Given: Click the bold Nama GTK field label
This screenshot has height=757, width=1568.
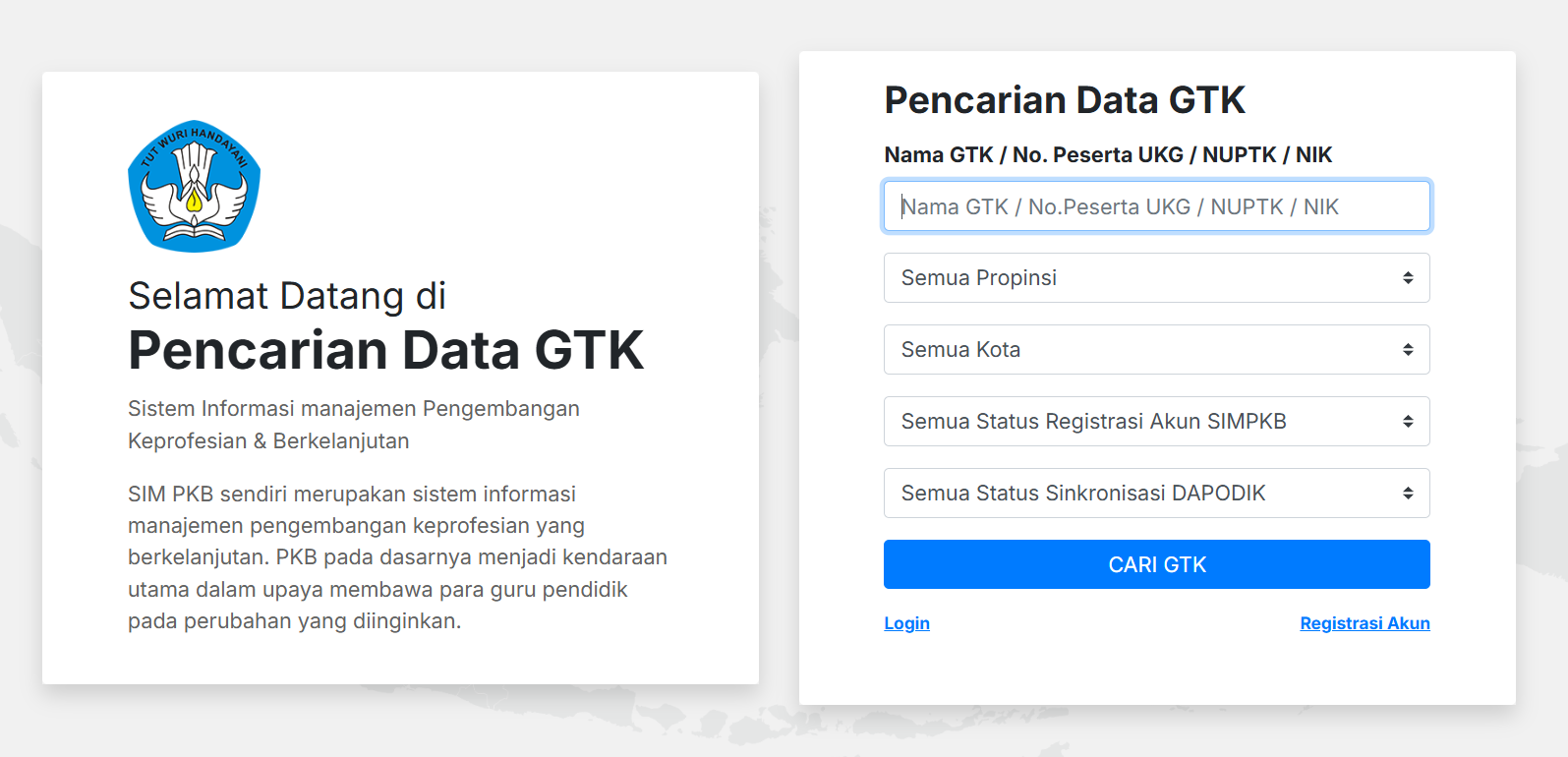Looking at the screenshot, I should coord(1108,154).
